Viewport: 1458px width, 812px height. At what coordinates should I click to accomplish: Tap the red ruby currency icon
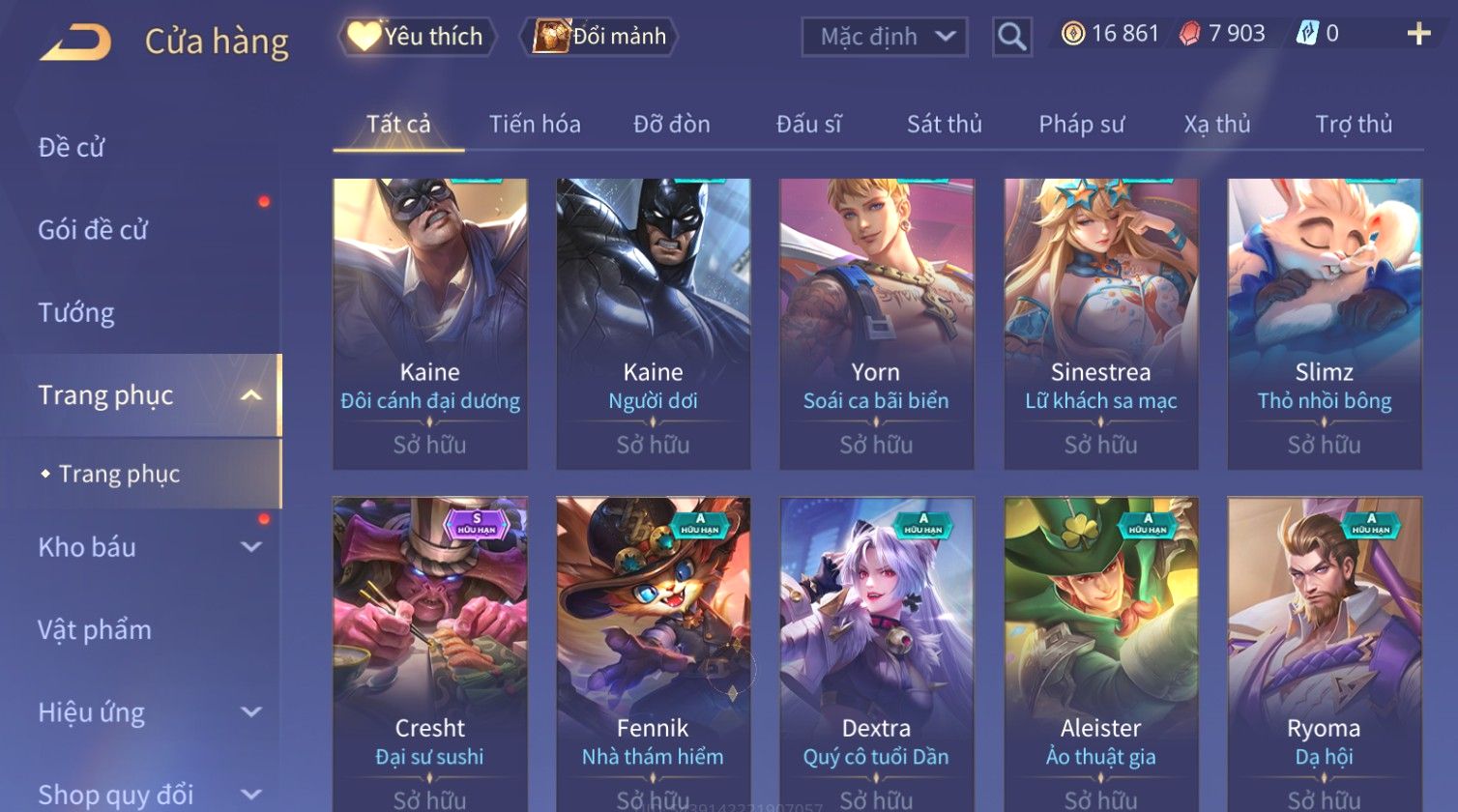(1189, 34)
